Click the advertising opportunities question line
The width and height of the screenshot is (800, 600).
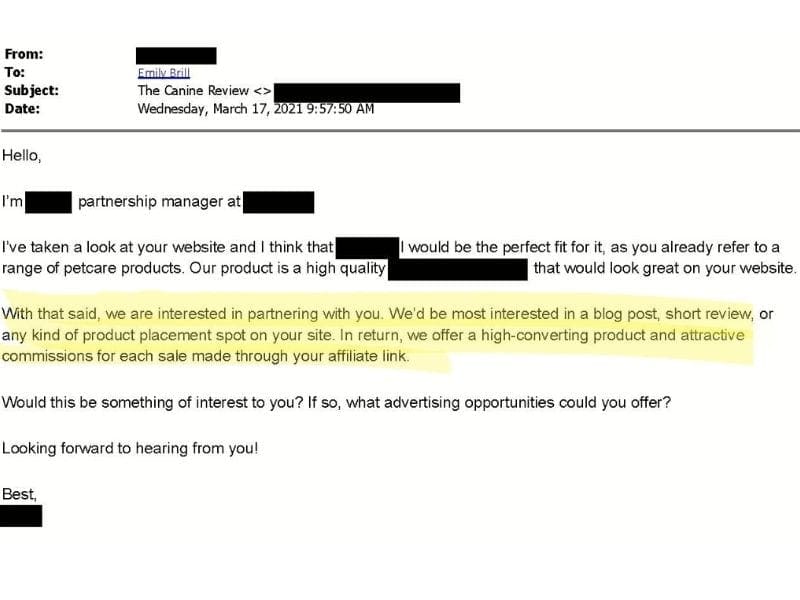tap(336, 403)
